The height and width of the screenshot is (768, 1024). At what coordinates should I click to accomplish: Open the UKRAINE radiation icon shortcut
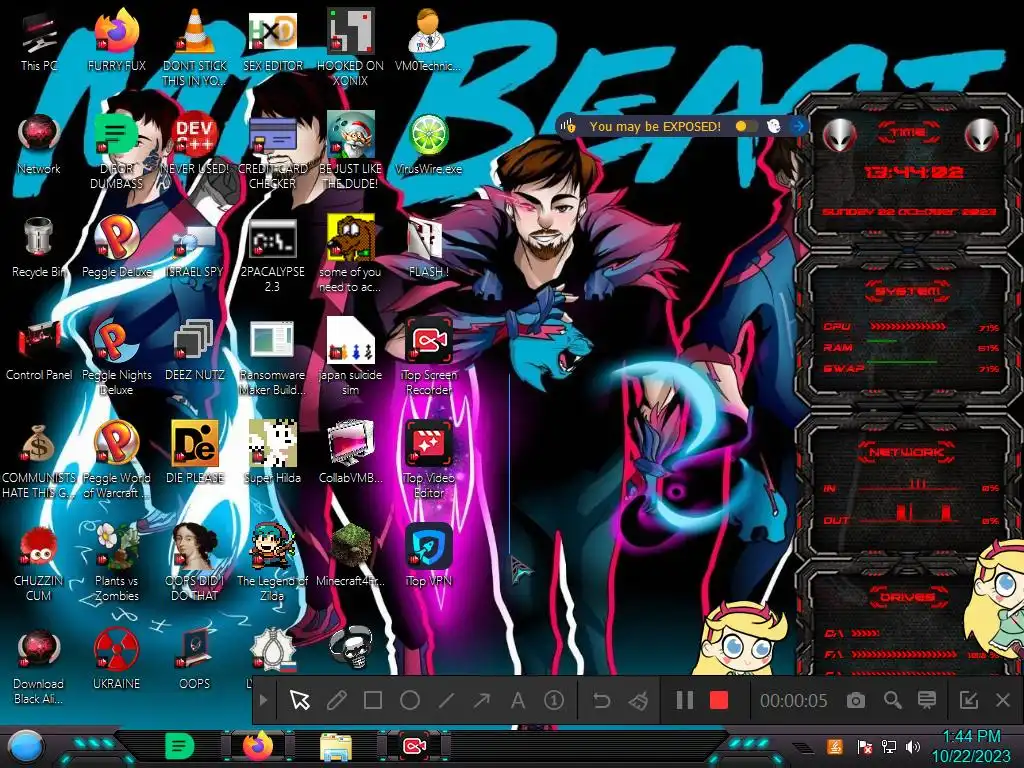[116, 660]
